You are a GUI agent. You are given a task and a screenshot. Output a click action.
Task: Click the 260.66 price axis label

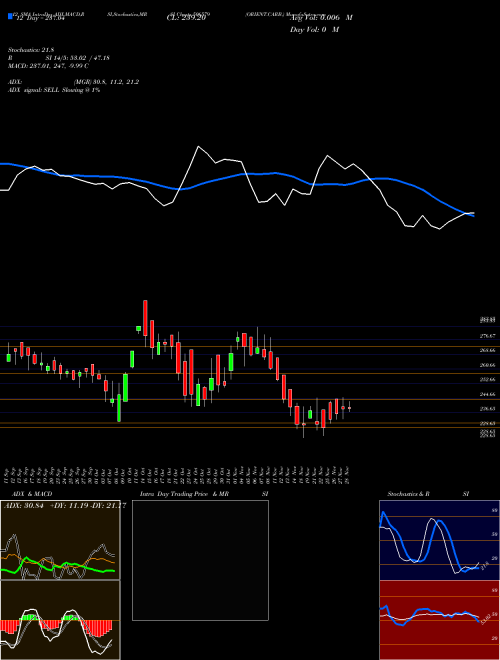(x=487, y=365)
